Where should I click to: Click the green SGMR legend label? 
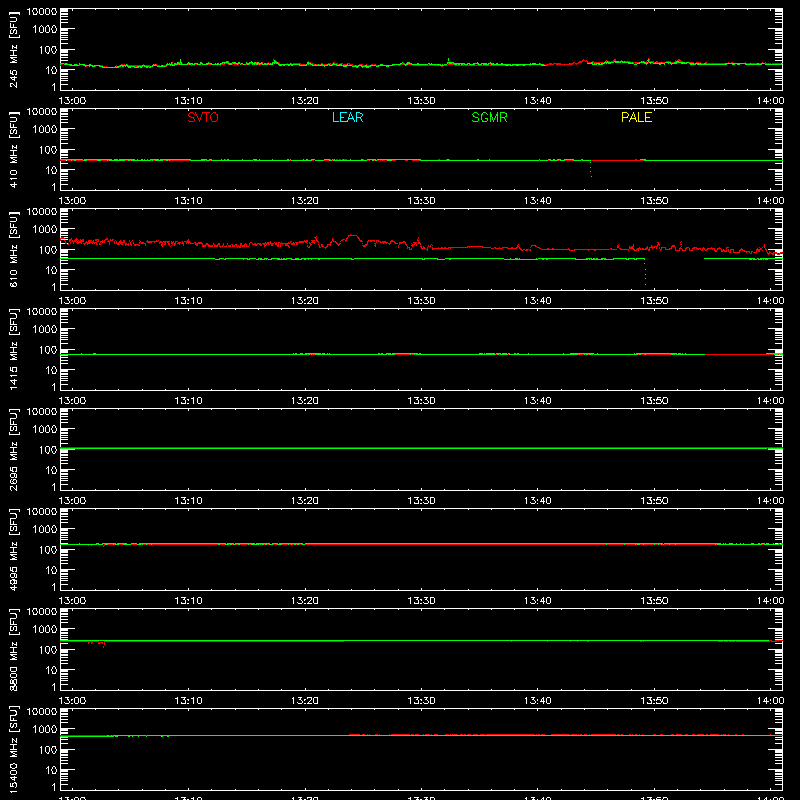(x=489, y=117)
